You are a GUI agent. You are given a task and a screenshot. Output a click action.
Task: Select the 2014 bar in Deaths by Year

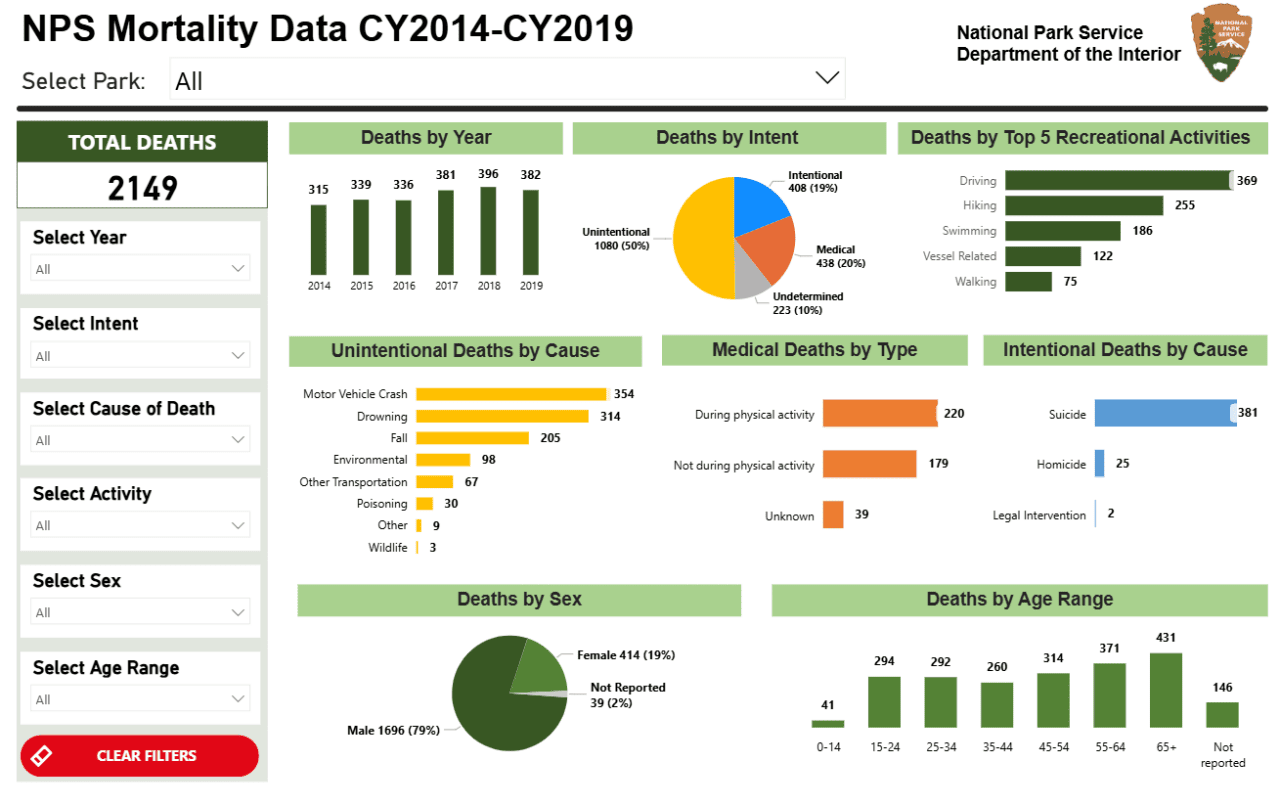pyautogui.click(x=318, y=240)
